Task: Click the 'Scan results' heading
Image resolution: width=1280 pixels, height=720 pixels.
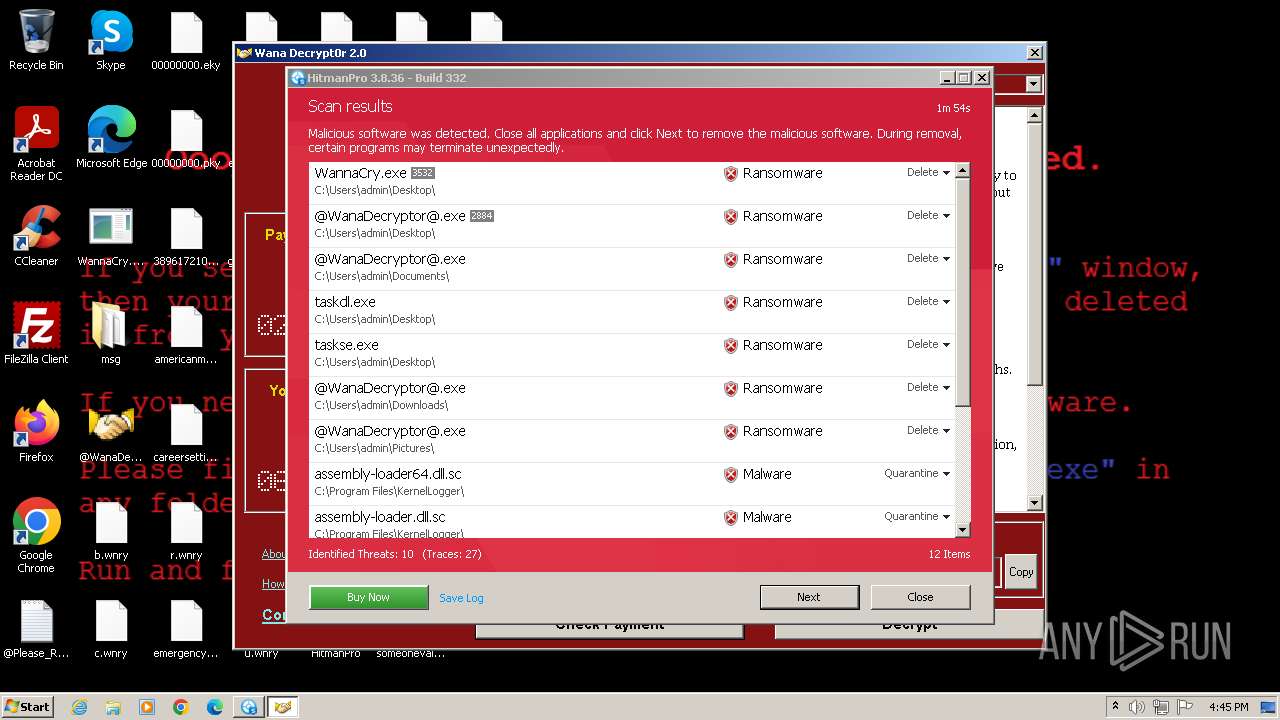Action: click(x=350, y=106)
